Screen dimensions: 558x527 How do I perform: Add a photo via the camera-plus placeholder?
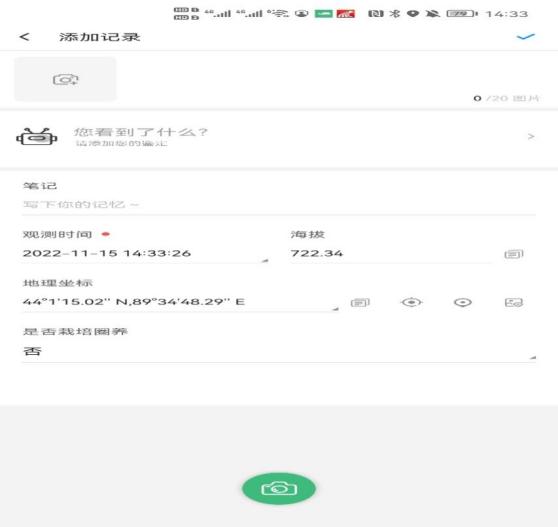pos(65,79)
